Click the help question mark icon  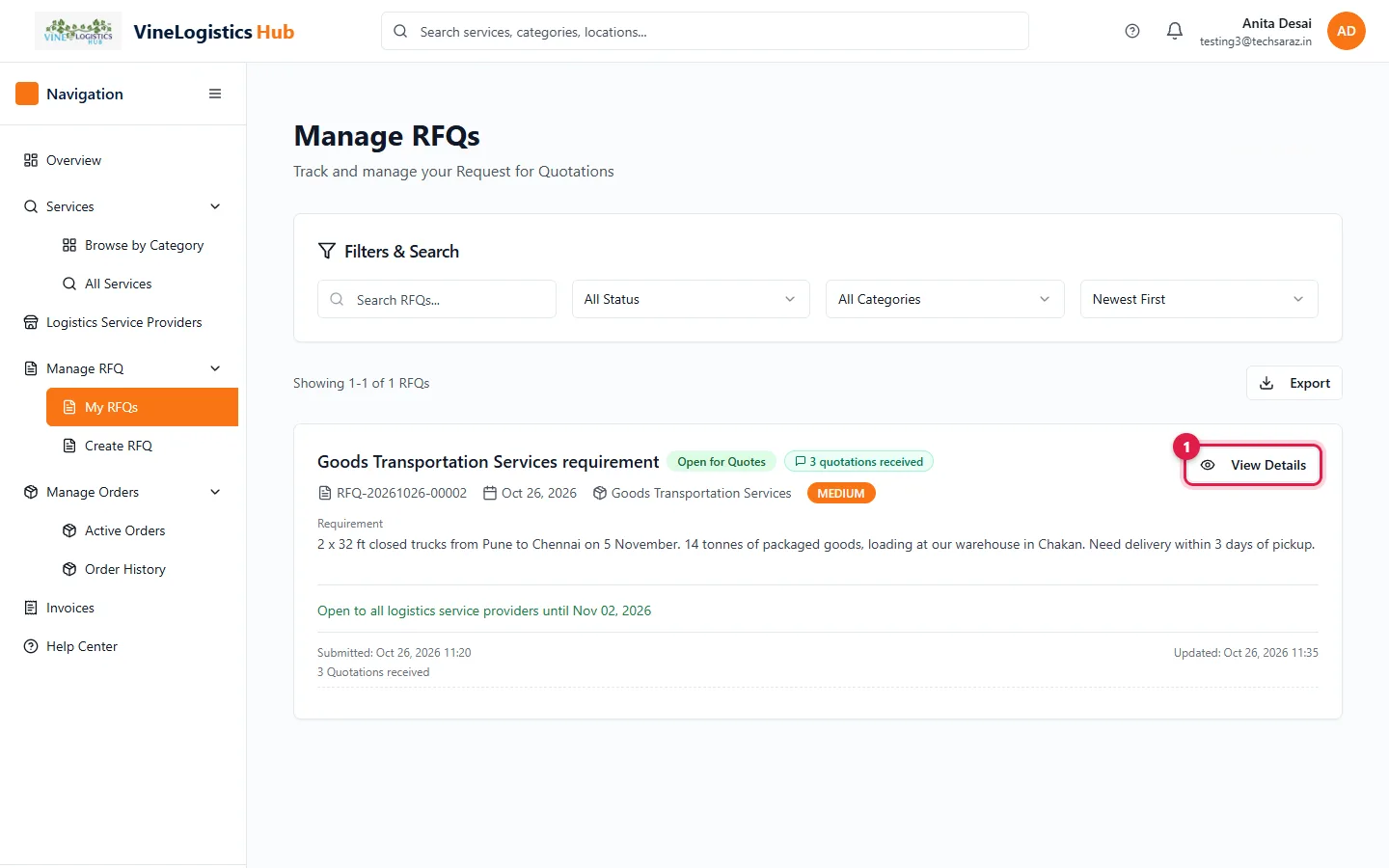[x=1132, y=31]
